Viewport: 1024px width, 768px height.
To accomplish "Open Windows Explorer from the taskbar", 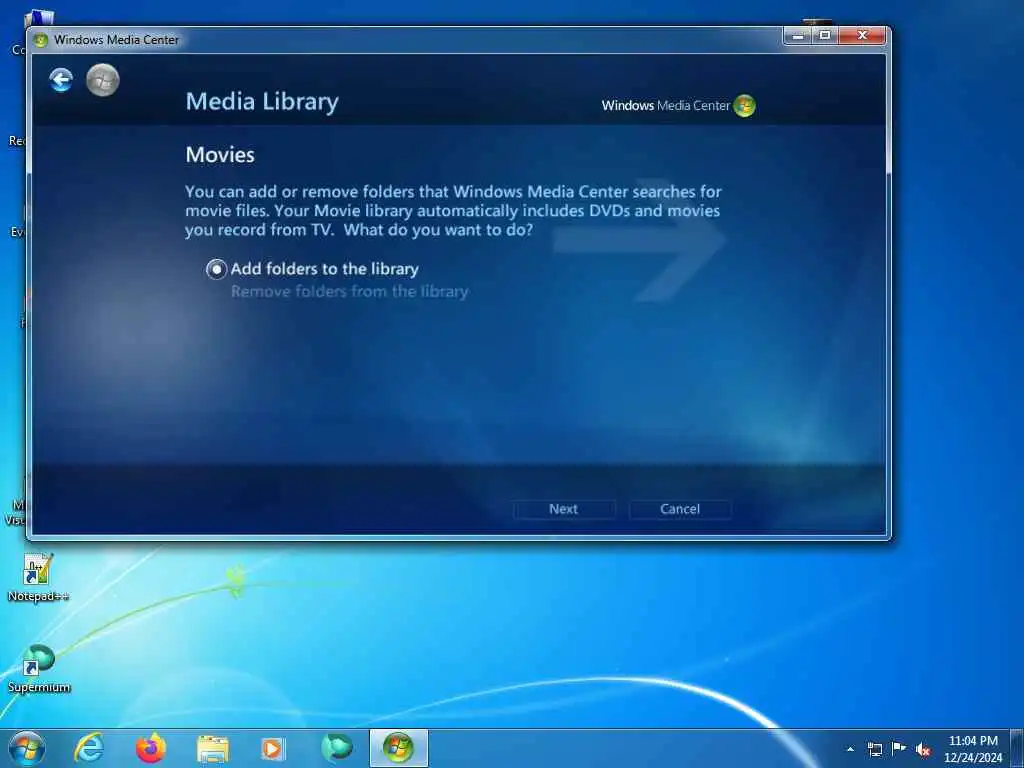I will [x=213, y=749].
